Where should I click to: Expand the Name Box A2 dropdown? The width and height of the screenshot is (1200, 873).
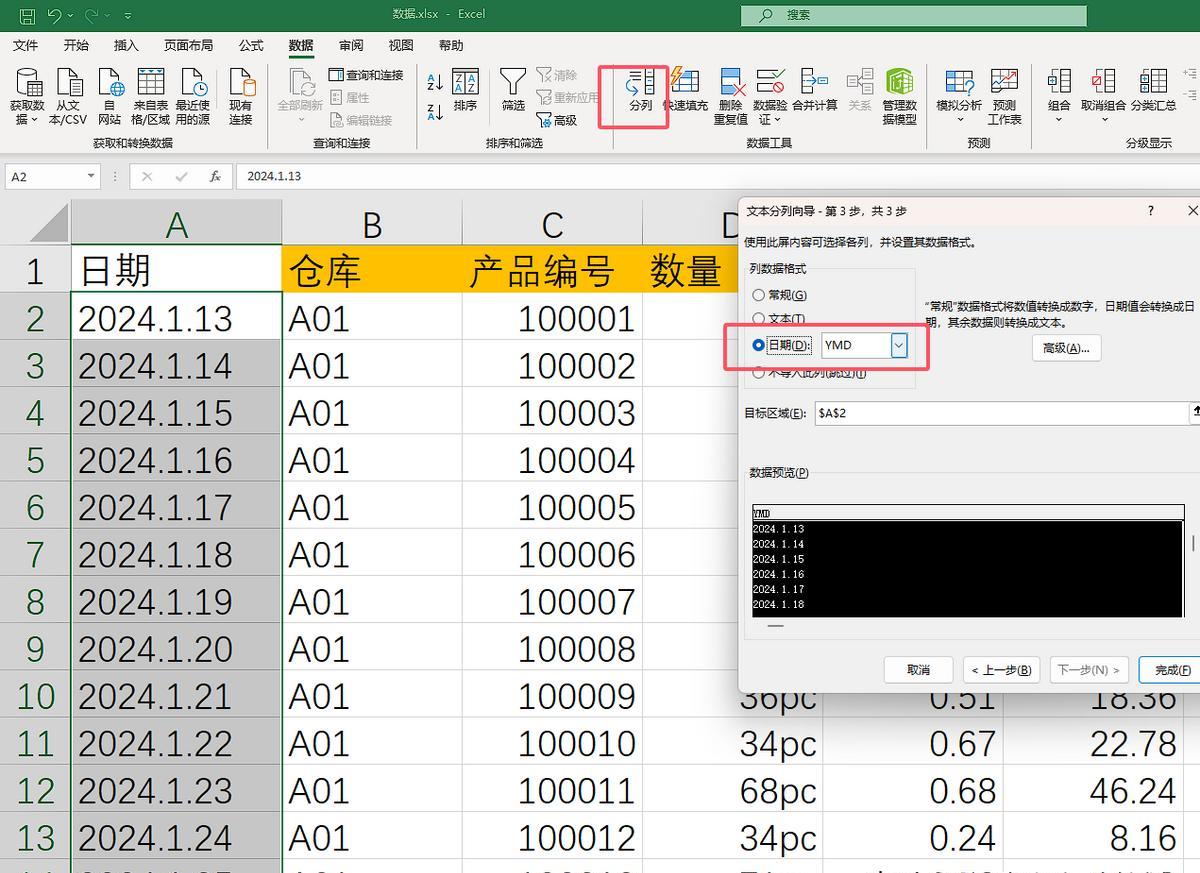(91, 176)
